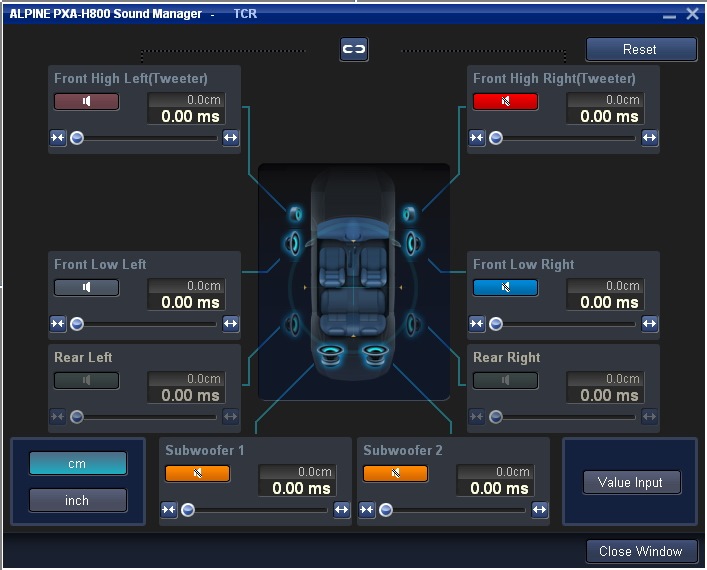Select right rear speaker in car diagram

point(413,324)
